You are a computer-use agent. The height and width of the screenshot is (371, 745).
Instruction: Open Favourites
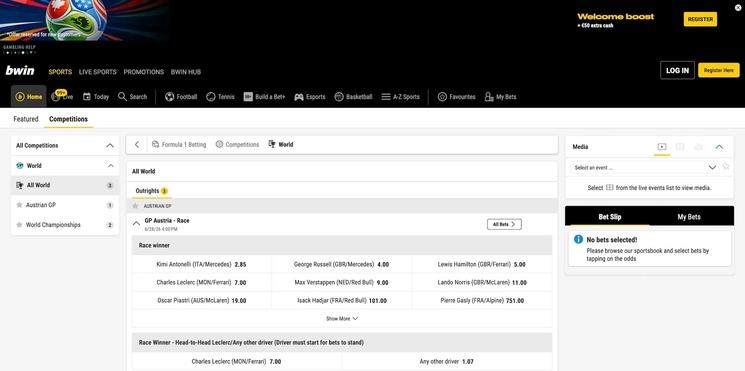click(x=456, y=96)
